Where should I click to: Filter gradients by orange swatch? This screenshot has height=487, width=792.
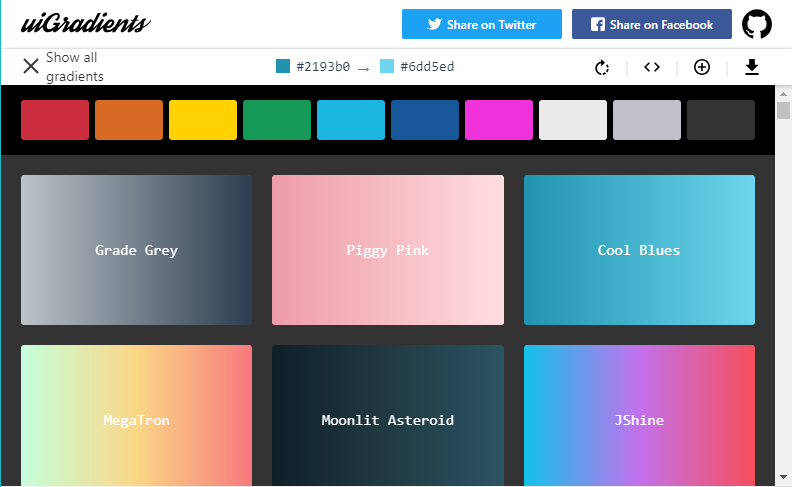coord(129,120)
